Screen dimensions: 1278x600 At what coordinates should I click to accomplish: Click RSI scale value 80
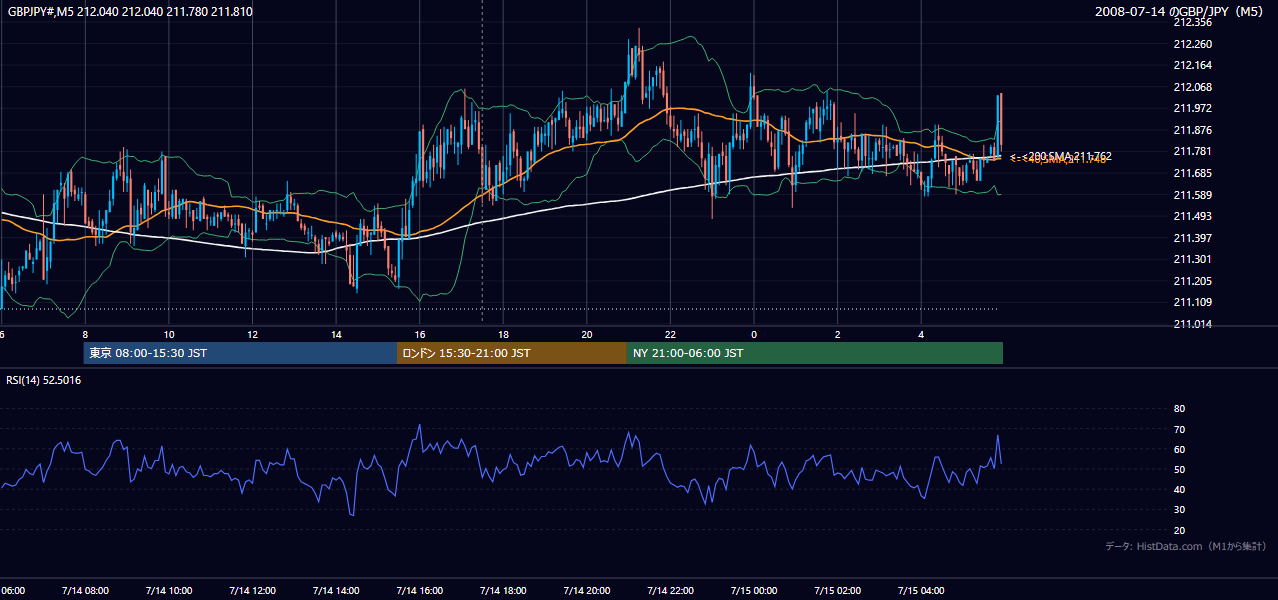coord(1179,409)
